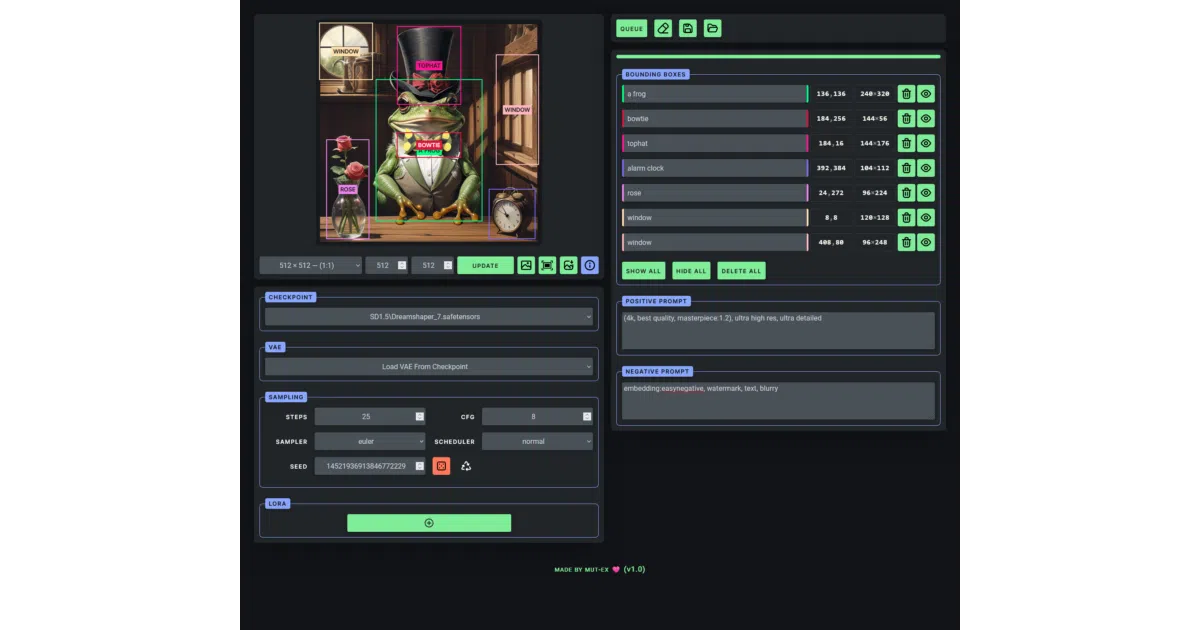Click the Steps input showing 25
The height and width of the screenshot is (630, 1200).
[x=370, y=416]
